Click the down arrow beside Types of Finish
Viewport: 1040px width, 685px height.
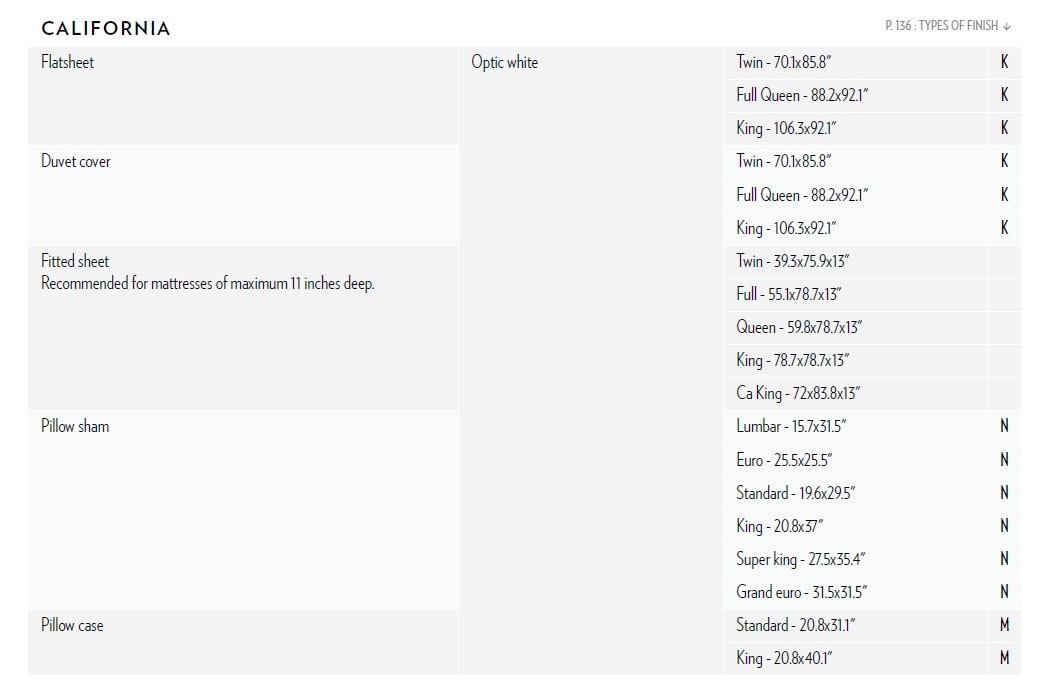1006,26
